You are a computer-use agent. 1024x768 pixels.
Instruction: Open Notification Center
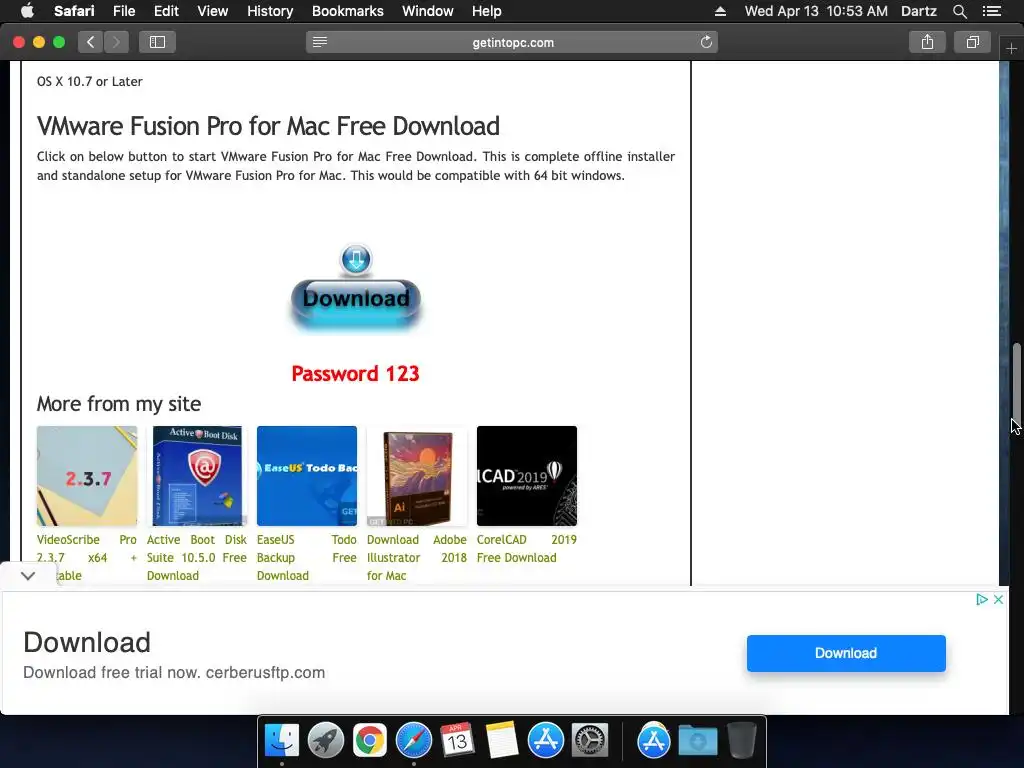click(992, 11)
